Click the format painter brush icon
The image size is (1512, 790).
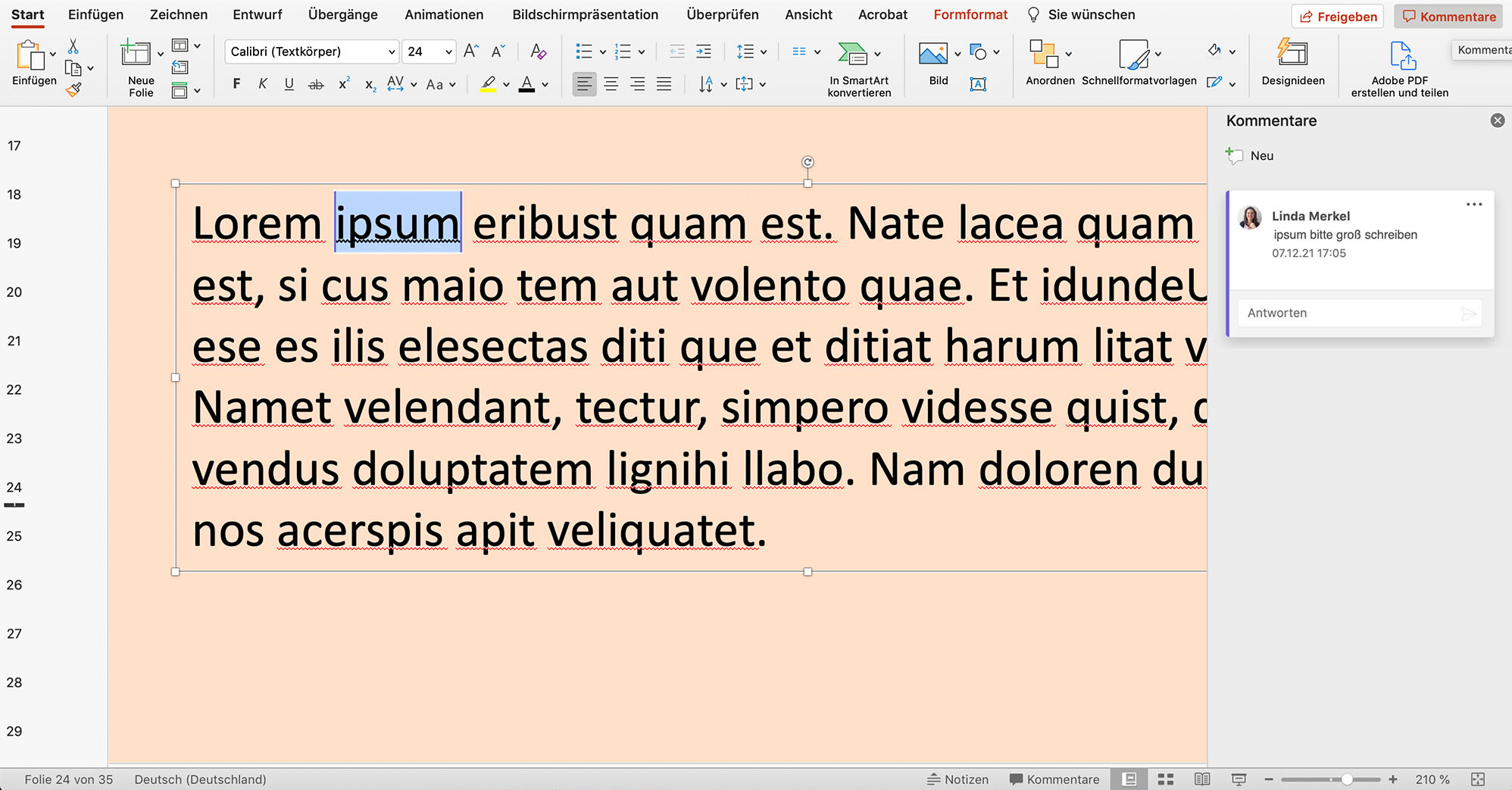tap(73, 89)
